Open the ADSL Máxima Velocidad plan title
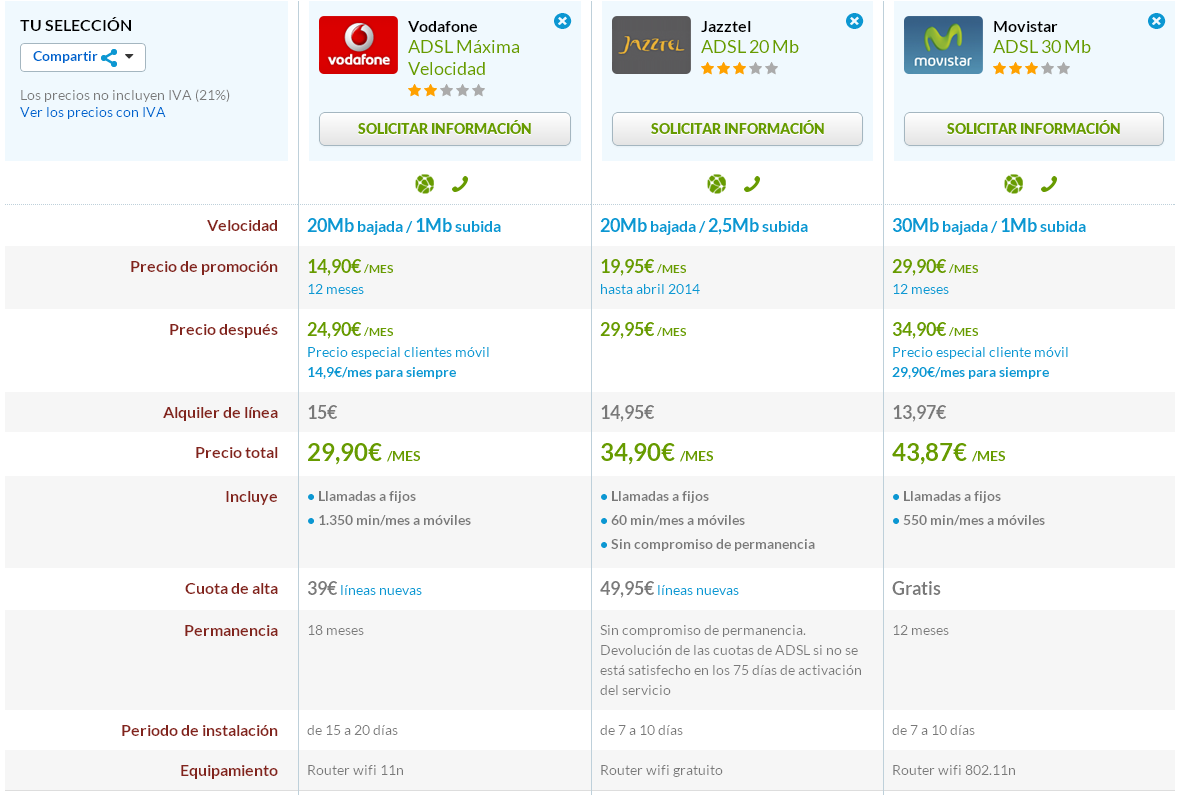 coord(464,58)
